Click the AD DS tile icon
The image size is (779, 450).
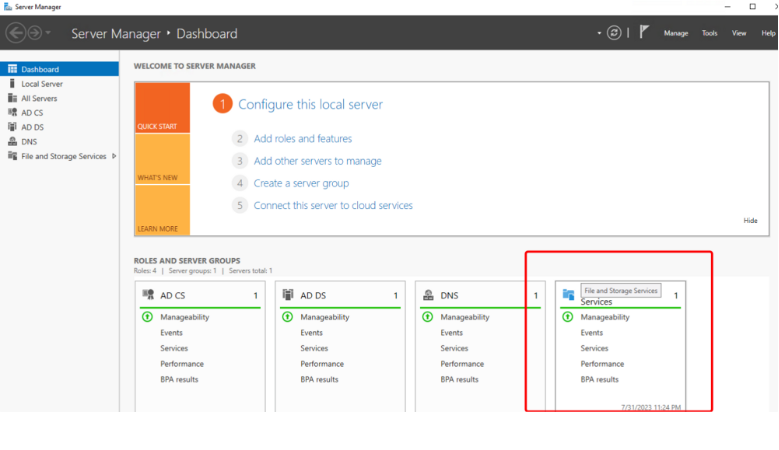288,295
